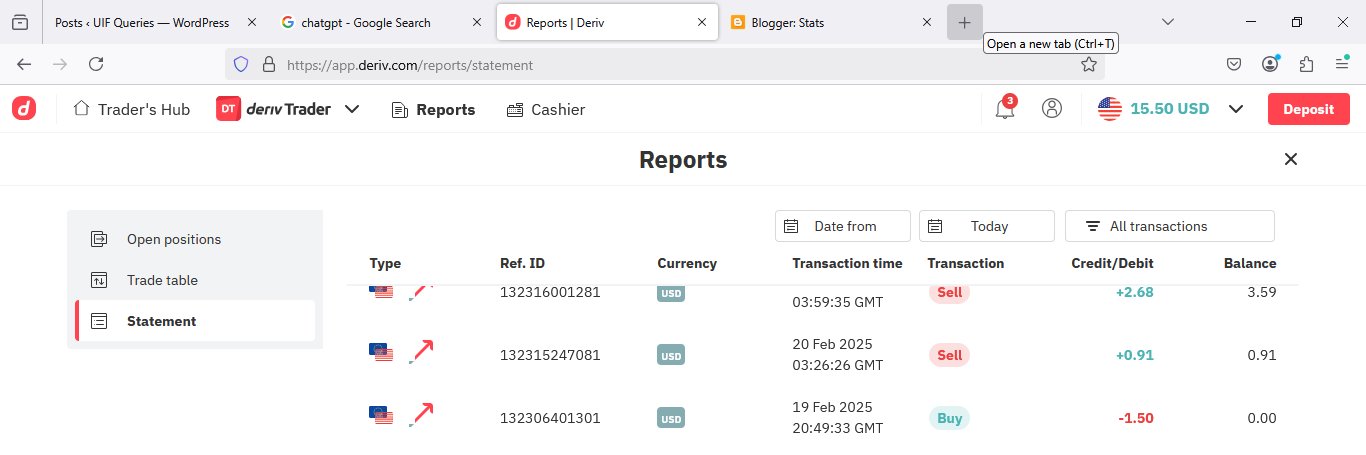Viewport: 1366px width, 455px height.
Task: Click the Credit/Debit column header
Action: coord(1112,264)
